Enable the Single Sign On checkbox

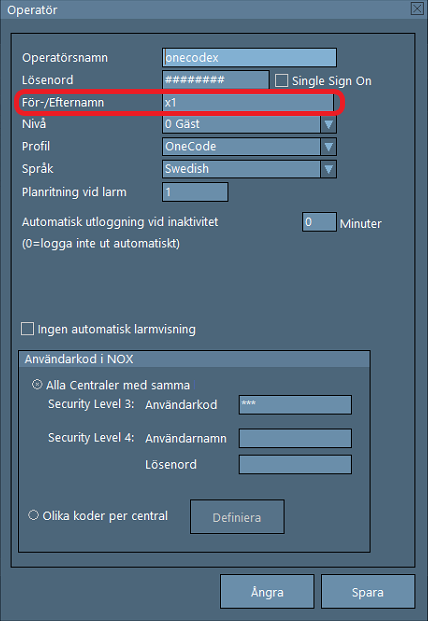pyautogui.click(x=281, y=81)
